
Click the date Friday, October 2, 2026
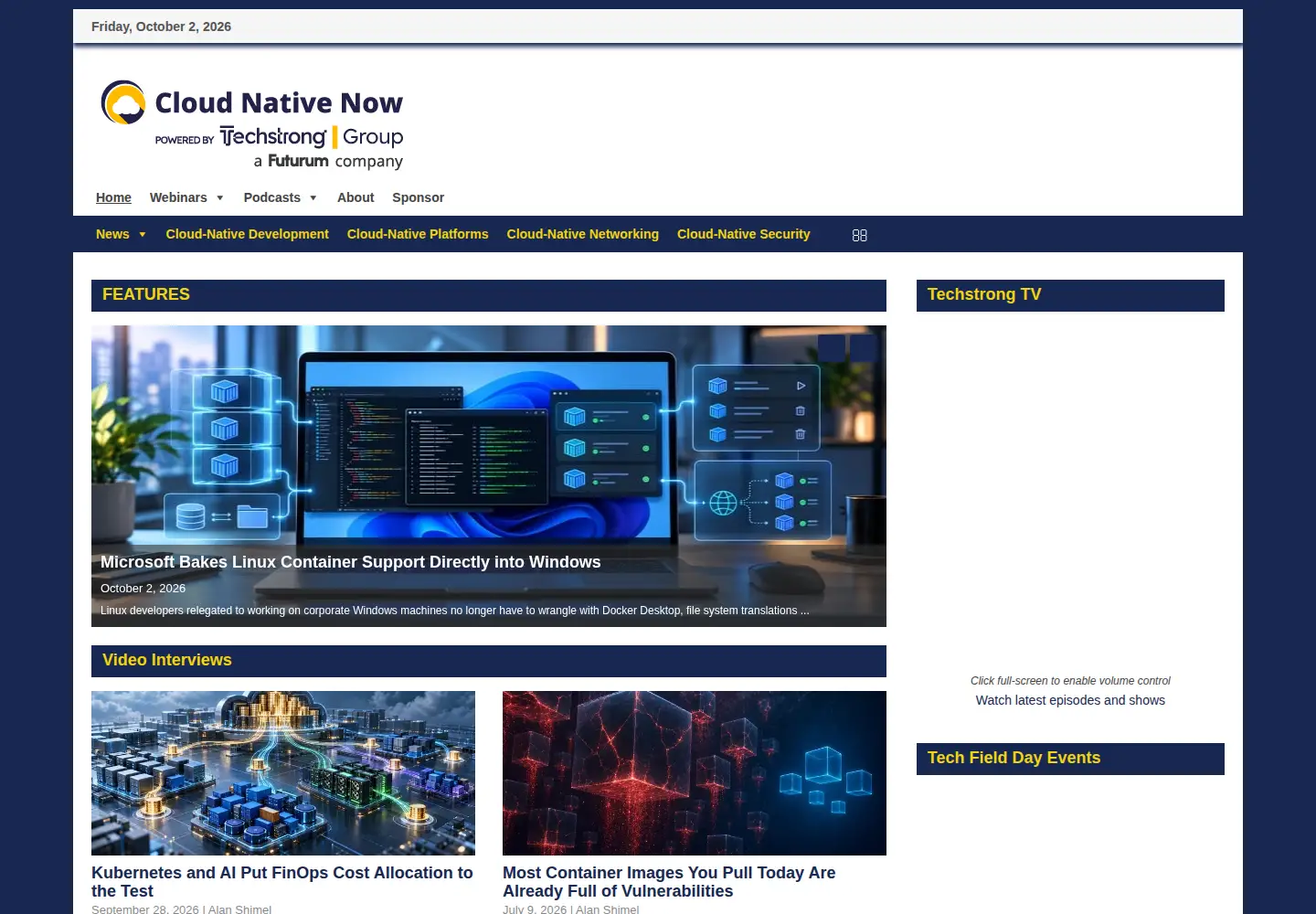[161, 27]
